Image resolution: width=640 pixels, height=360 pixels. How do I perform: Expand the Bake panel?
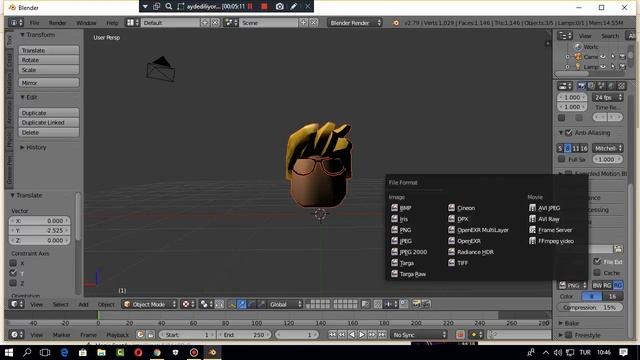(x=561, y=323)
